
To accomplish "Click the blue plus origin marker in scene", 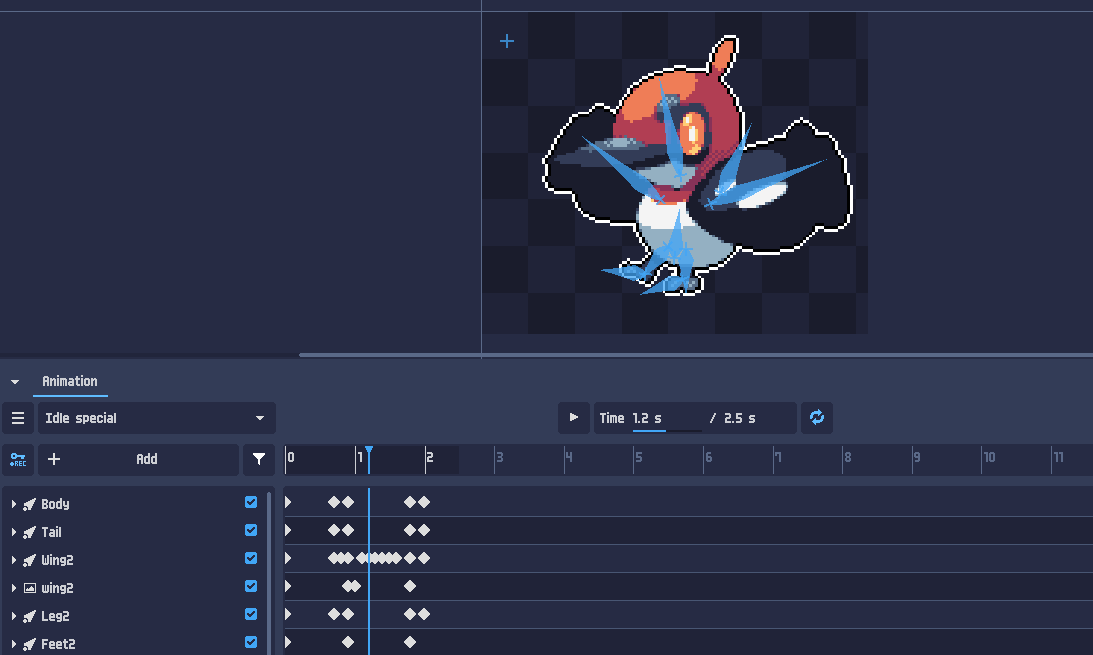I will (507, 41).
